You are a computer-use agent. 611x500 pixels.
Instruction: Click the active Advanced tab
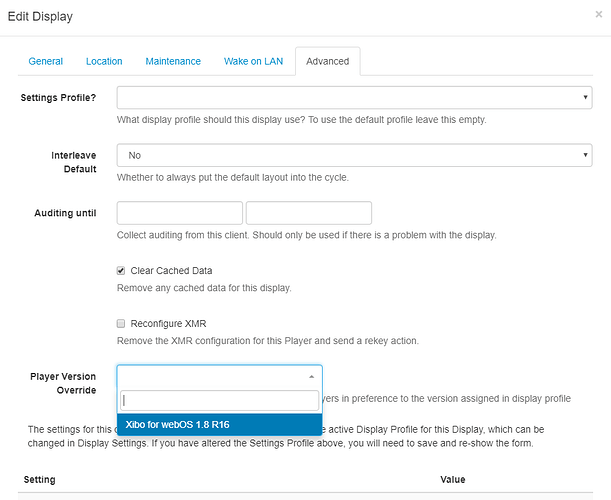327,61
